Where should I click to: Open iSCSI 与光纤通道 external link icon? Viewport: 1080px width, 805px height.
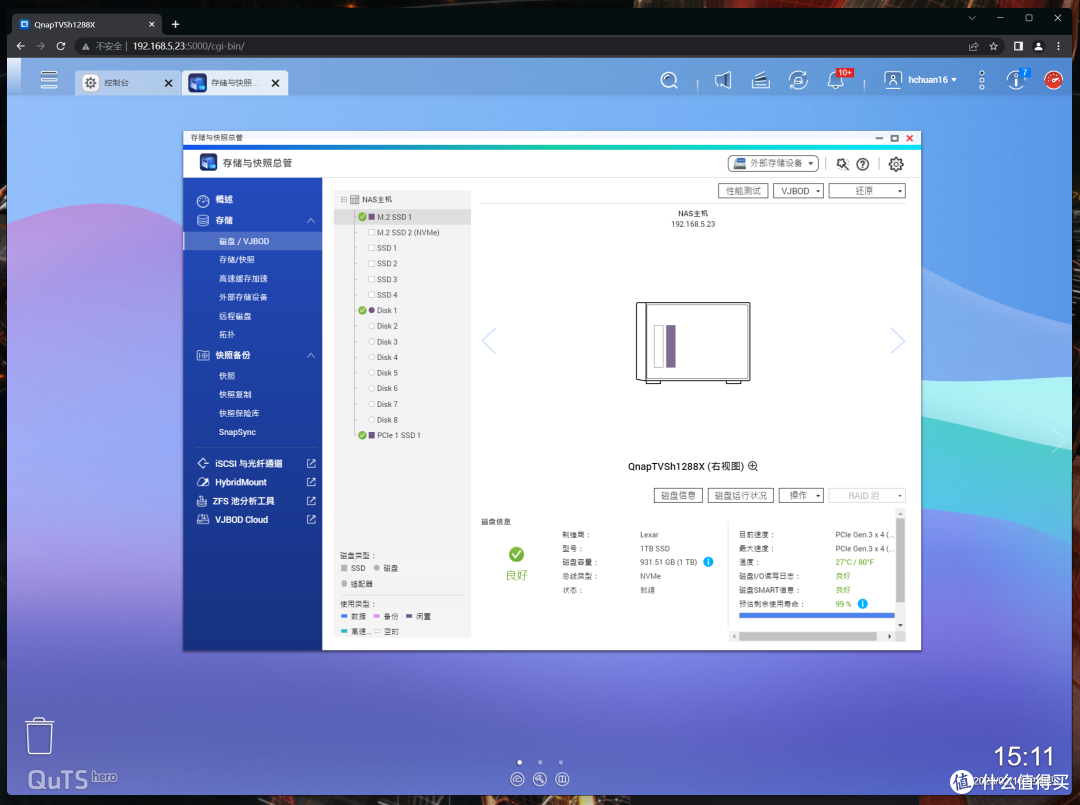coord(311,463)
